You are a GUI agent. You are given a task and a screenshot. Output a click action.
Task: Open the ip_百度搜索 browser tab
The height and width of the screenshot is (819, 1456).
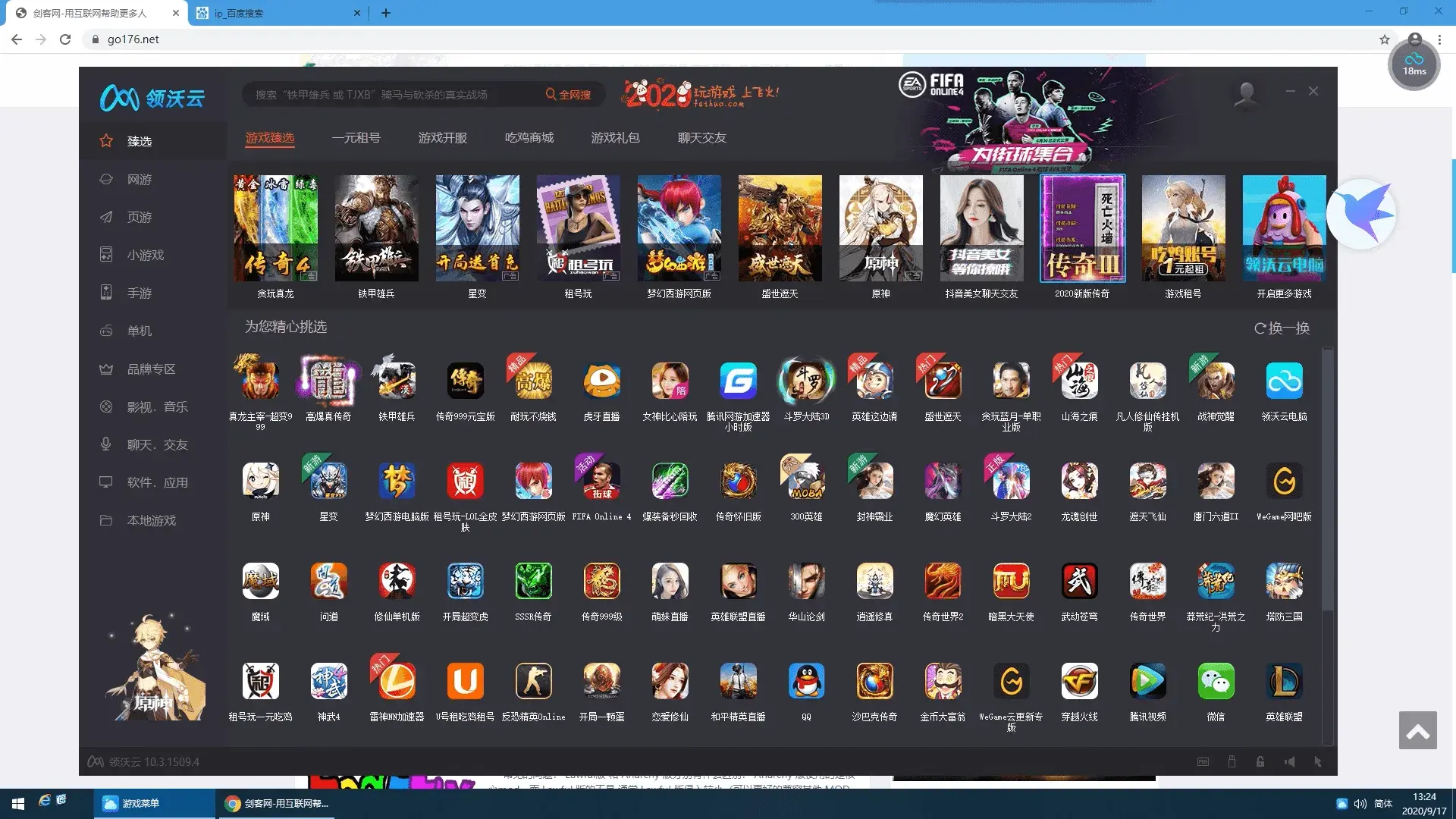(x=277, y=13)
